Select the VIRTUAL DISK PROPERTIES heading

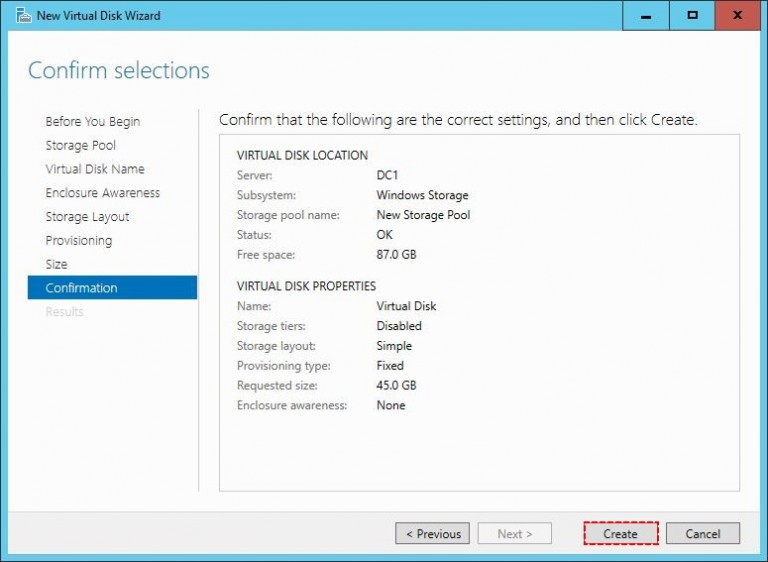pos(306,286)
